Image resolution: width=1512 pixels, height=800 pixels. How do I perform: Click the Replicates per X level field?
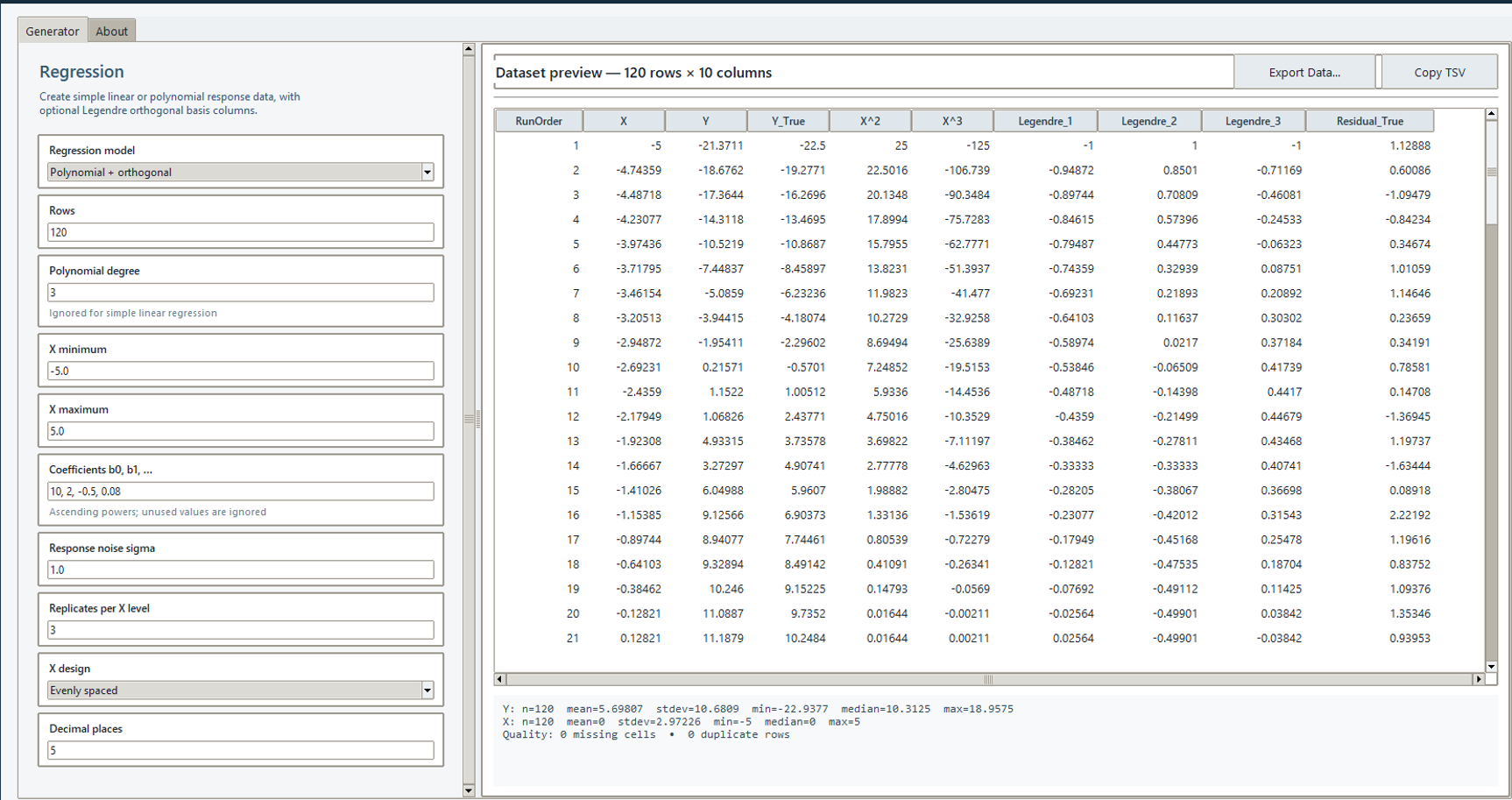(241, 630)
